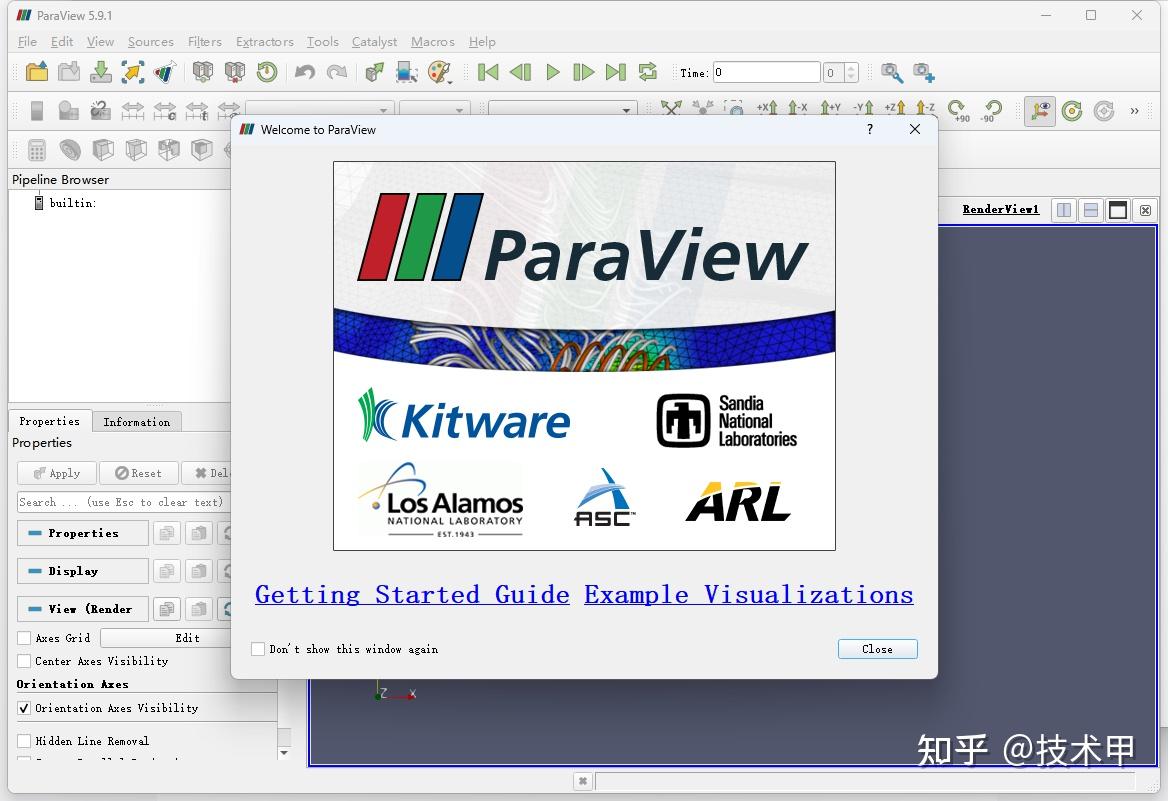
Task: Enable Center Axes Visibility checkbox
Action: coord(25,661)
